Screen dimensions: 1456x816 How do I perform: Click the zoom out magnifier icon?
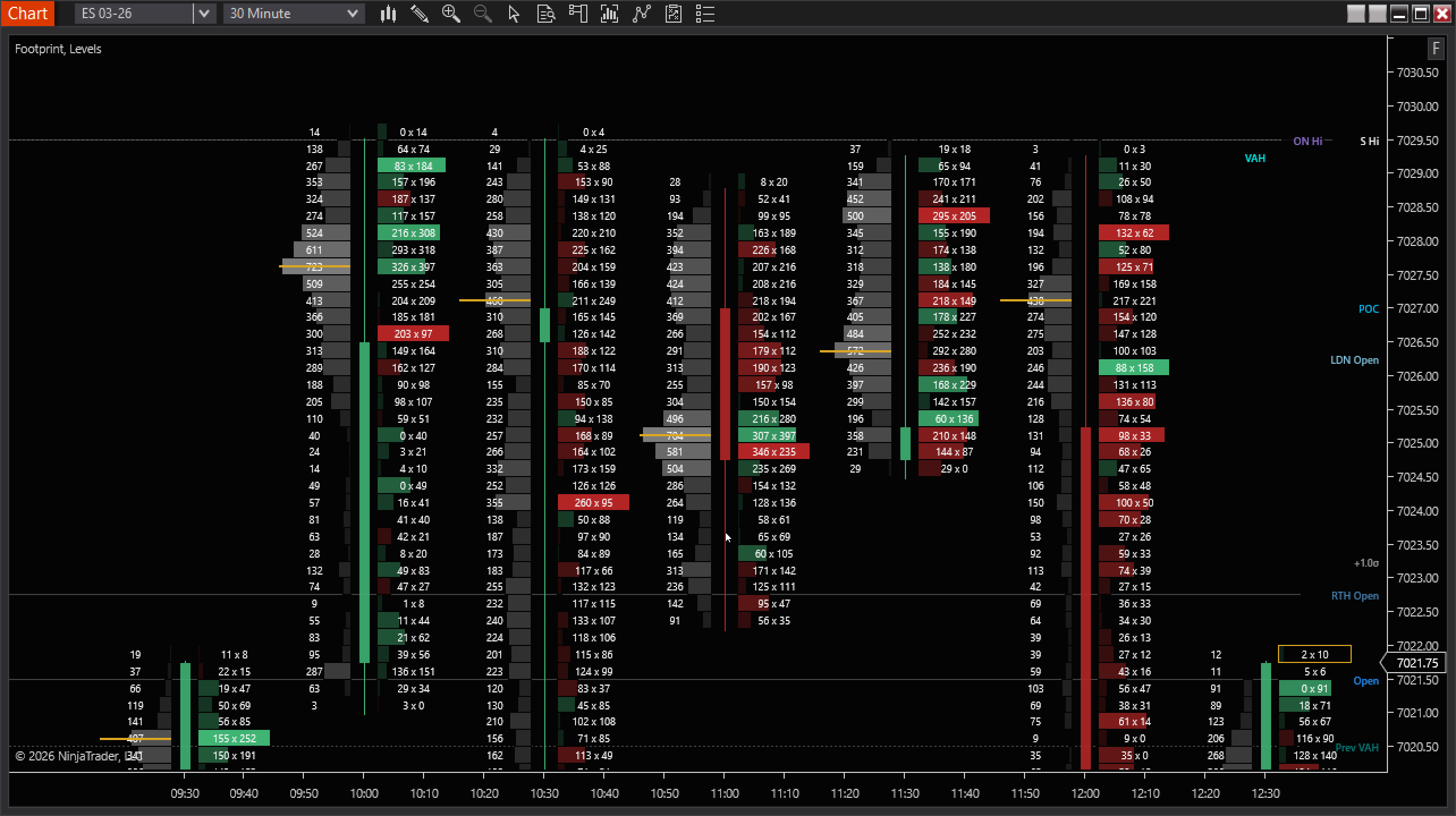483,14
